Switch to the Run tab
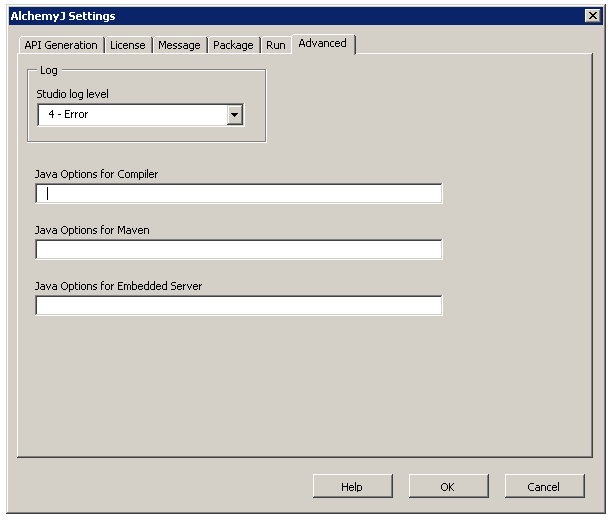Viewport: 613px width, 522px height. coord(275,45)
